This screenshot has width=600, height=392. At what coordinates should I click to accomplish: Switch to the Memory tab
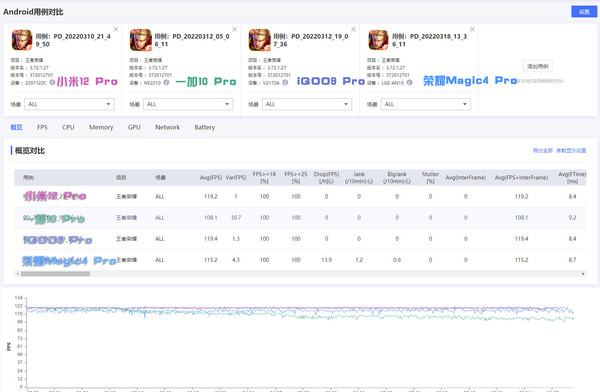[101, 127]
